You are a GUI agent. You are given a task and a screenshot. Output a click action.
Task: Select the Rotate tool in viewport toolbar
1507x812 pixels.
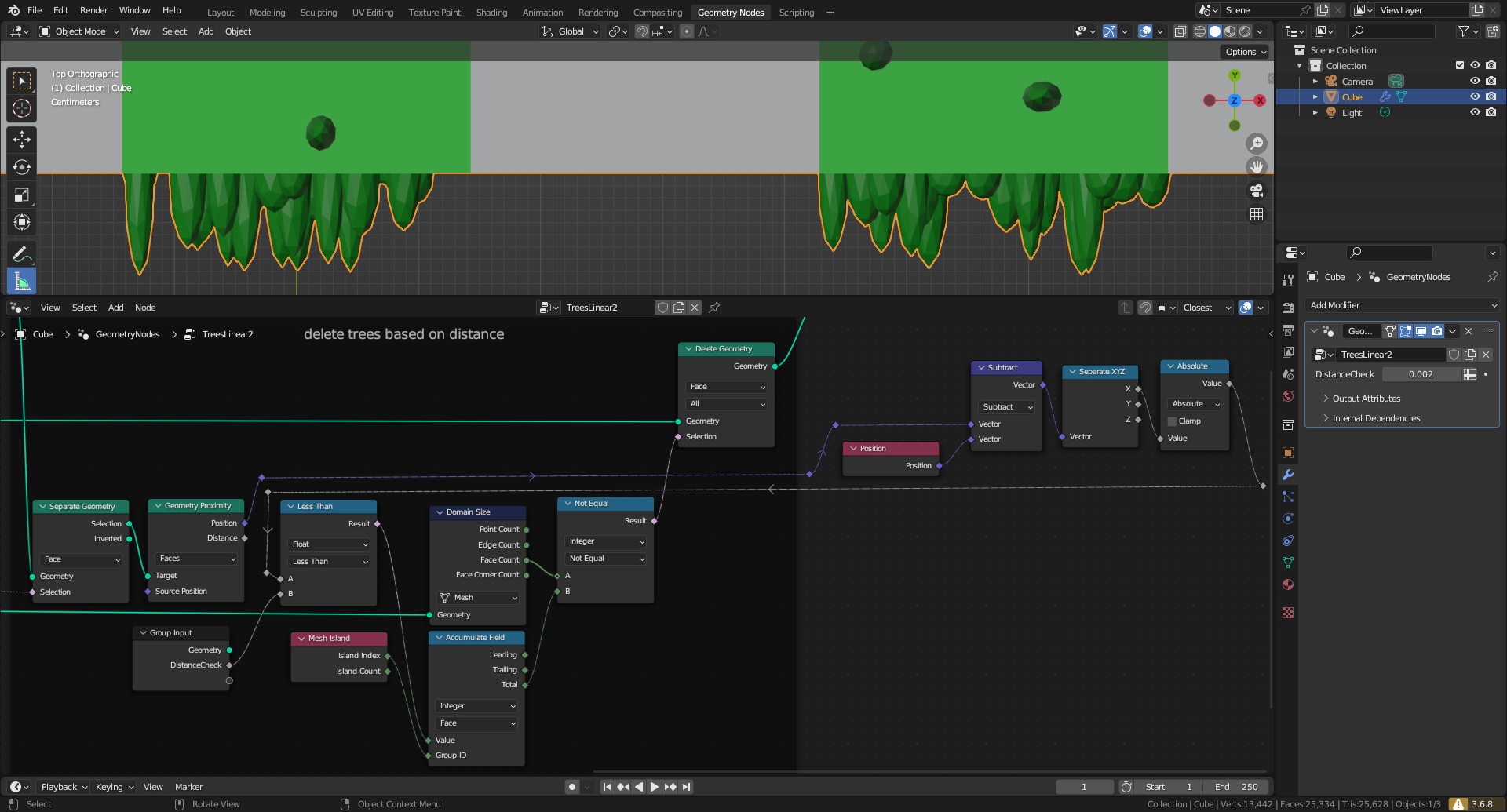click(x=22, y=167)
